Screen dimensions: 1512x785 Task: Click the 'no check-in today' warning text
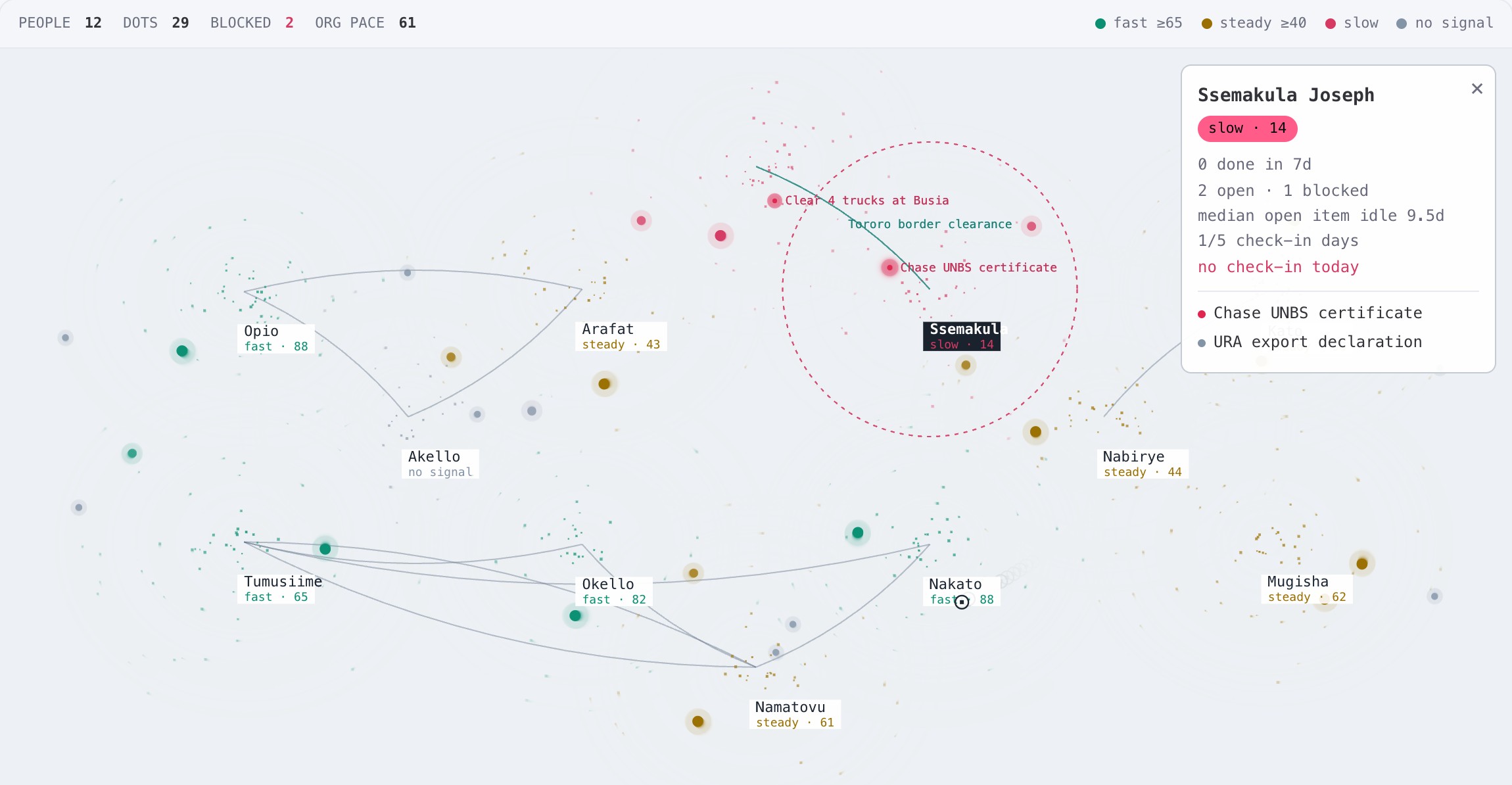click(x=1277, y=267)
